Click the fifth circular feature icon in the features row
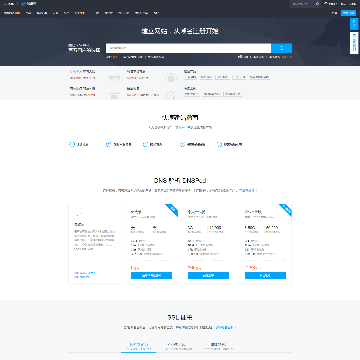The height and width of the screenshot is (360, 360). (x=219, y=144)
